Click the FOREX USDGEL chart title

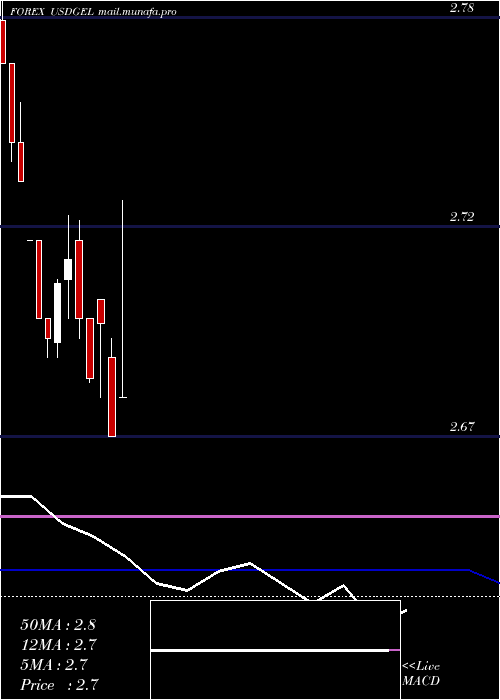pos(52,12)
